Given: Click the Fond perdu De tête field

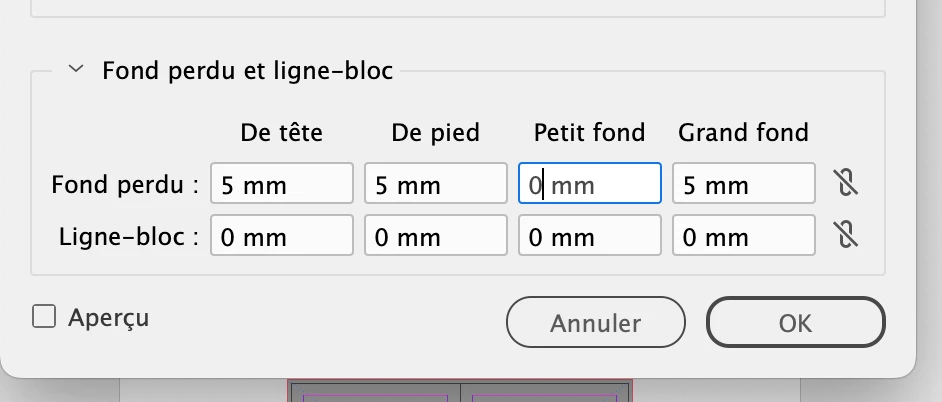Looking at the screenshot, I should [x=281, y=184].
